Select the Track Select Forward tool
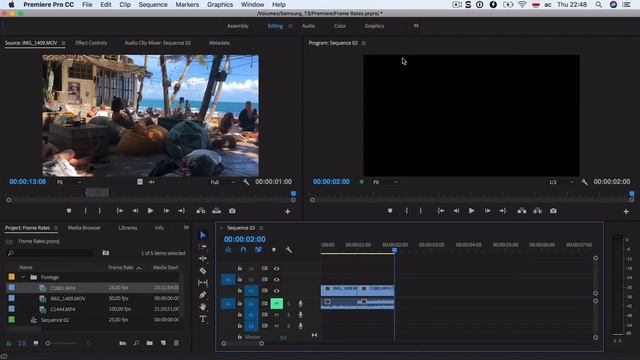The width and height of the screenshot is (640, 360). pyautogui.click(x=202, y=247)
